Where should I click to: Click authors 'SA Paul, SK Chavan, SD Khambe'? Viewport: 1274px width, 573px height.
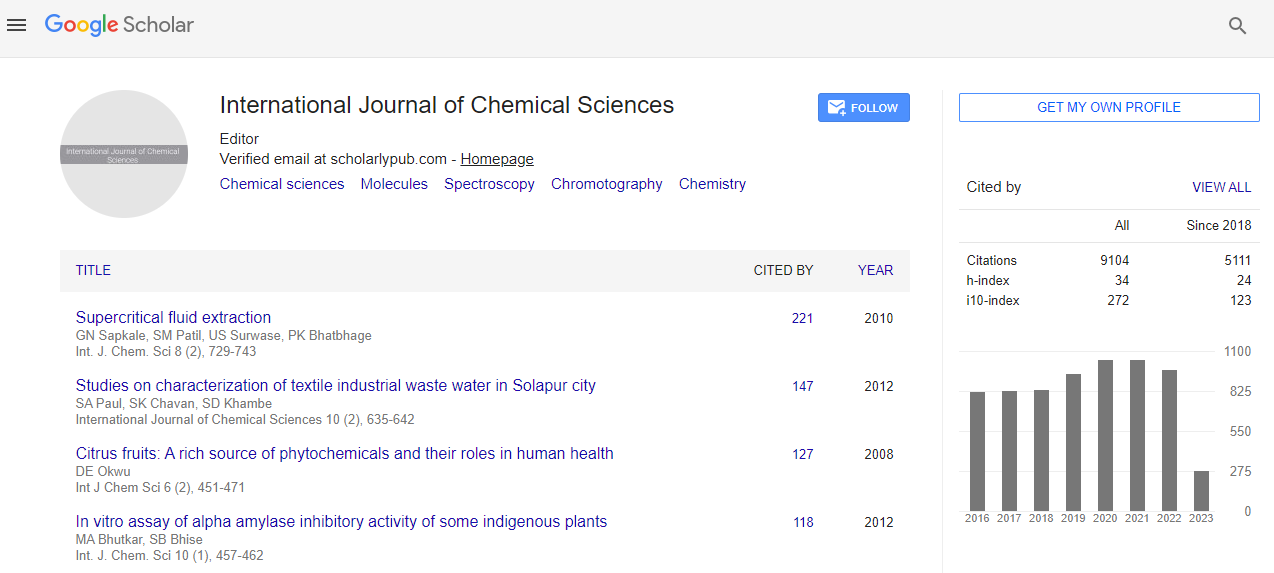174,404
